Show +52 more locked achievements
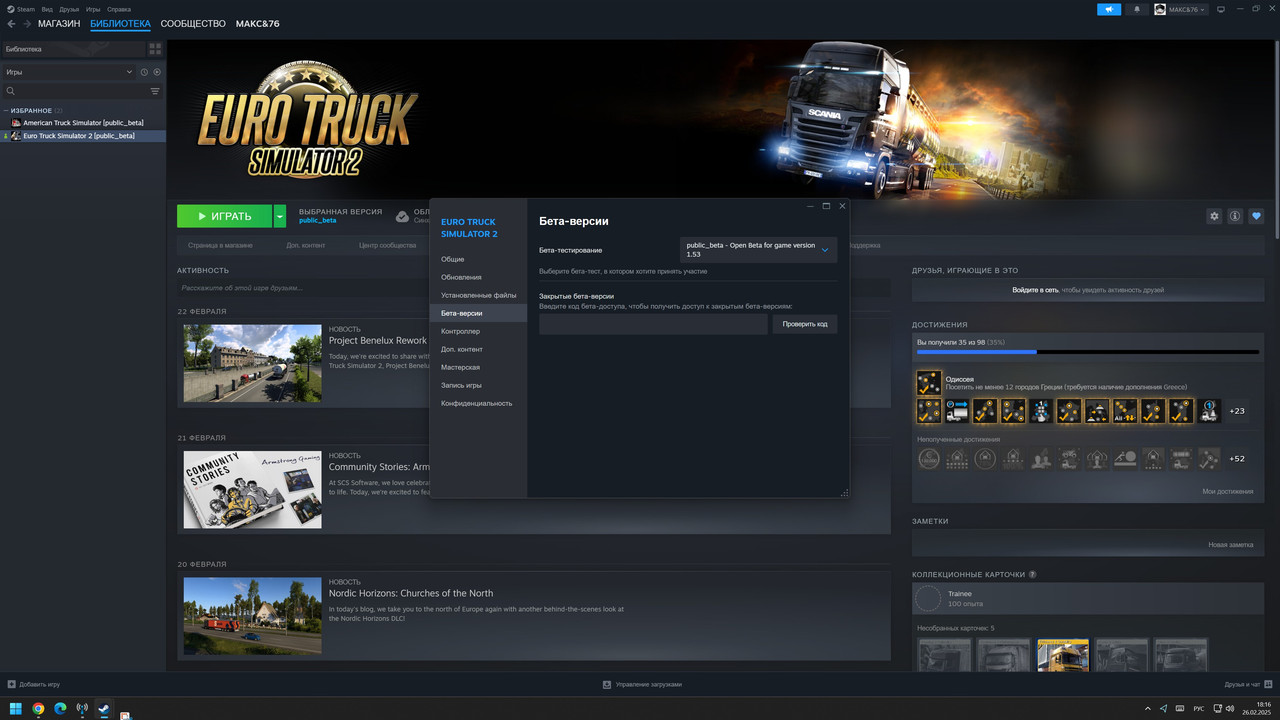This screenshot has width=1280, height=720. click(x=1237, y=459)
